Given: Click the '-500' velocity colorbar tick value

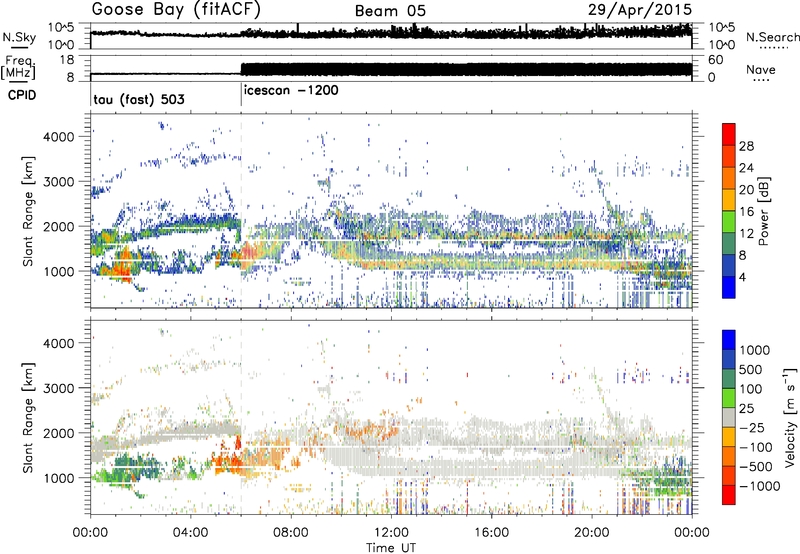Looking at the screenshot, I should [756, 466].
